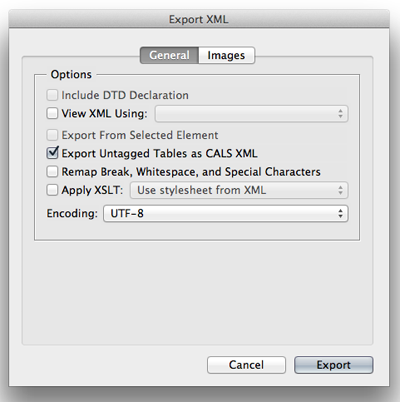Click the Encoding label text
The image size is (400, 402).
[x=72, y=213]
